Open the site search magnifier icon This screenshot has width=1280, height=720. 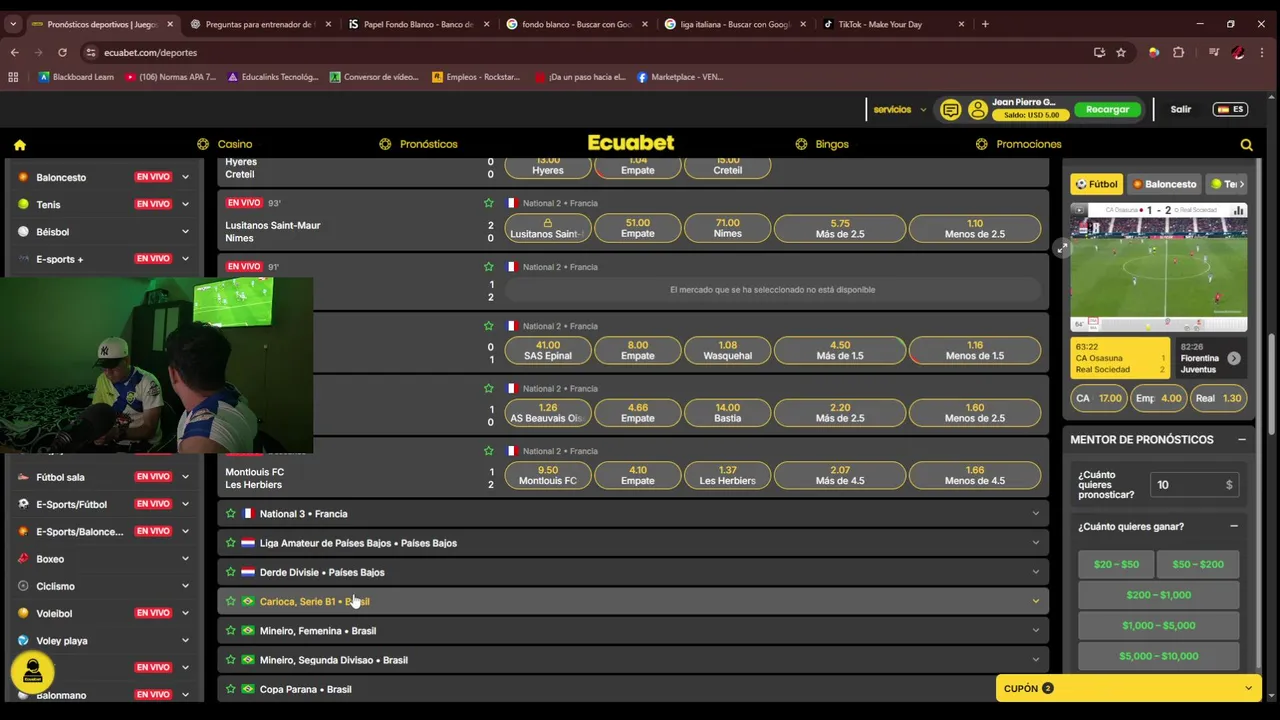tap(1246, 144)
